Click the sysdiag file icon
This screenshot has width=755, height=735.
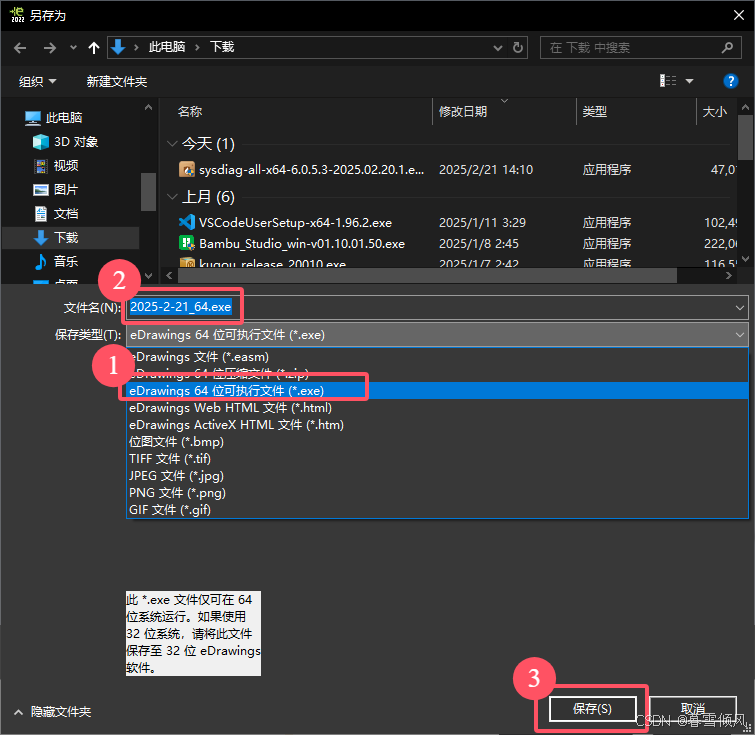pos(187,170)
